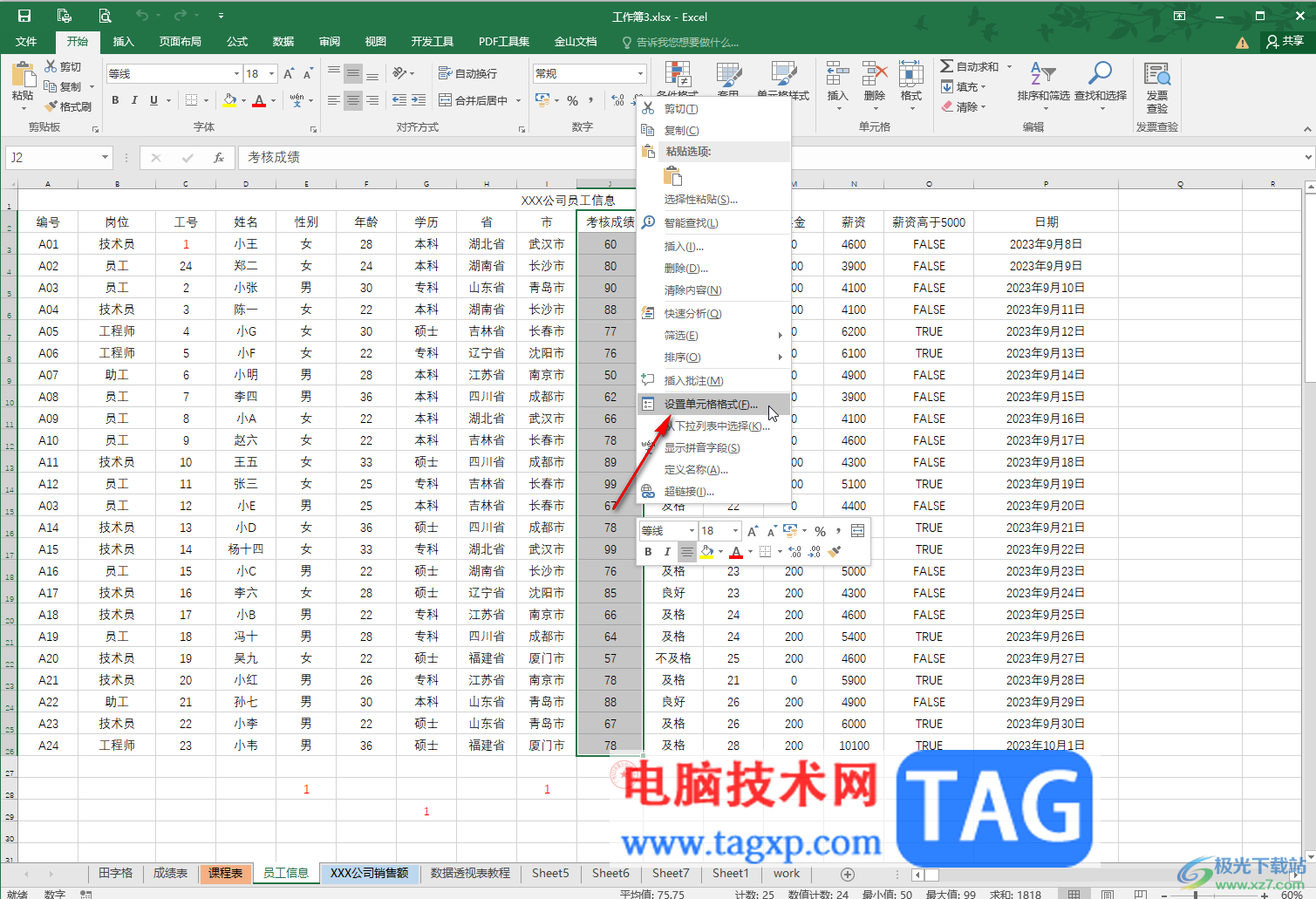
Task: Decrease decimal places in the mini toolbar
Action: 815,551
